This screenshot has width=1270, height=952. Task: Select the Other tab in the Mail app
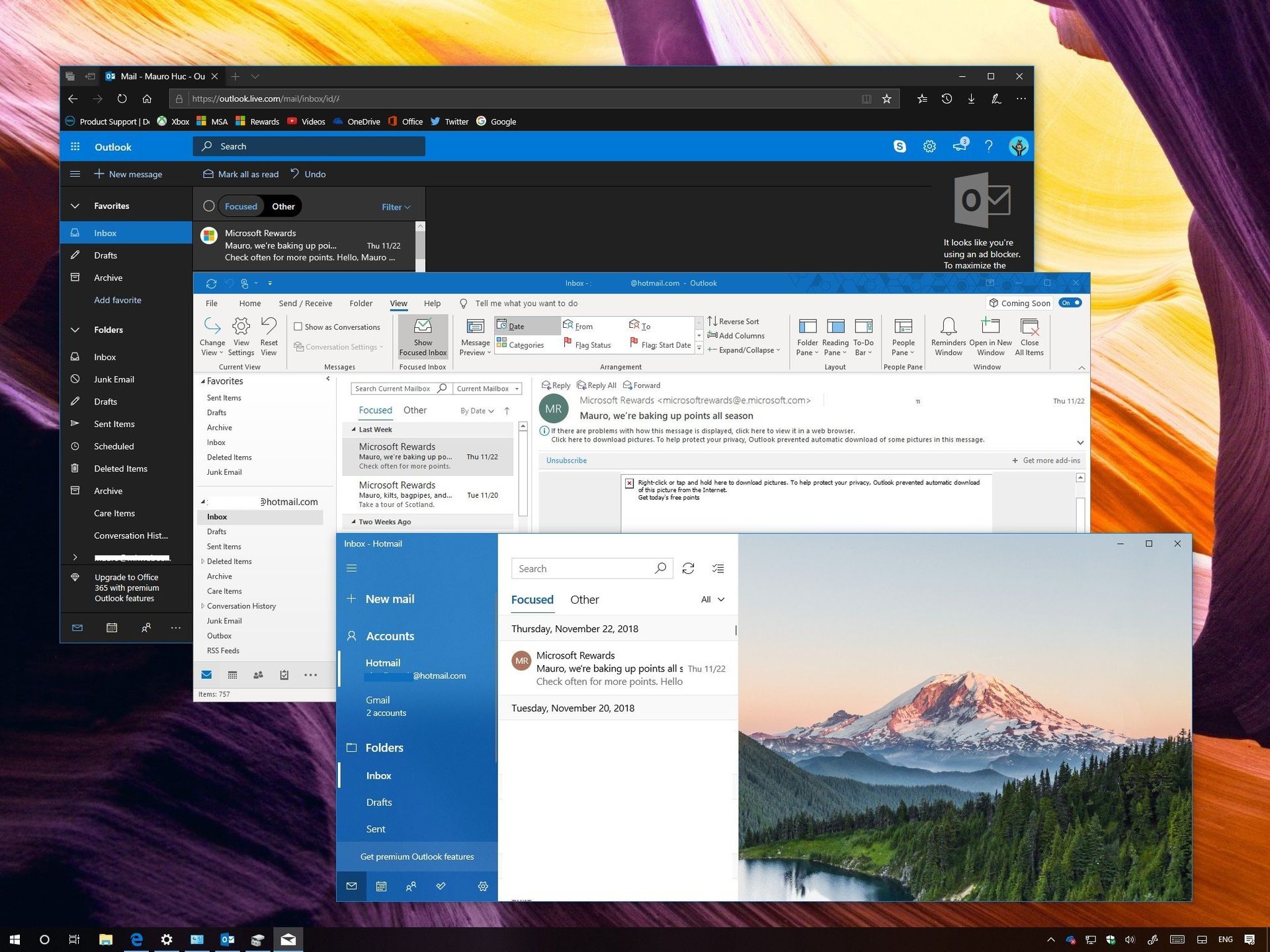584,600
